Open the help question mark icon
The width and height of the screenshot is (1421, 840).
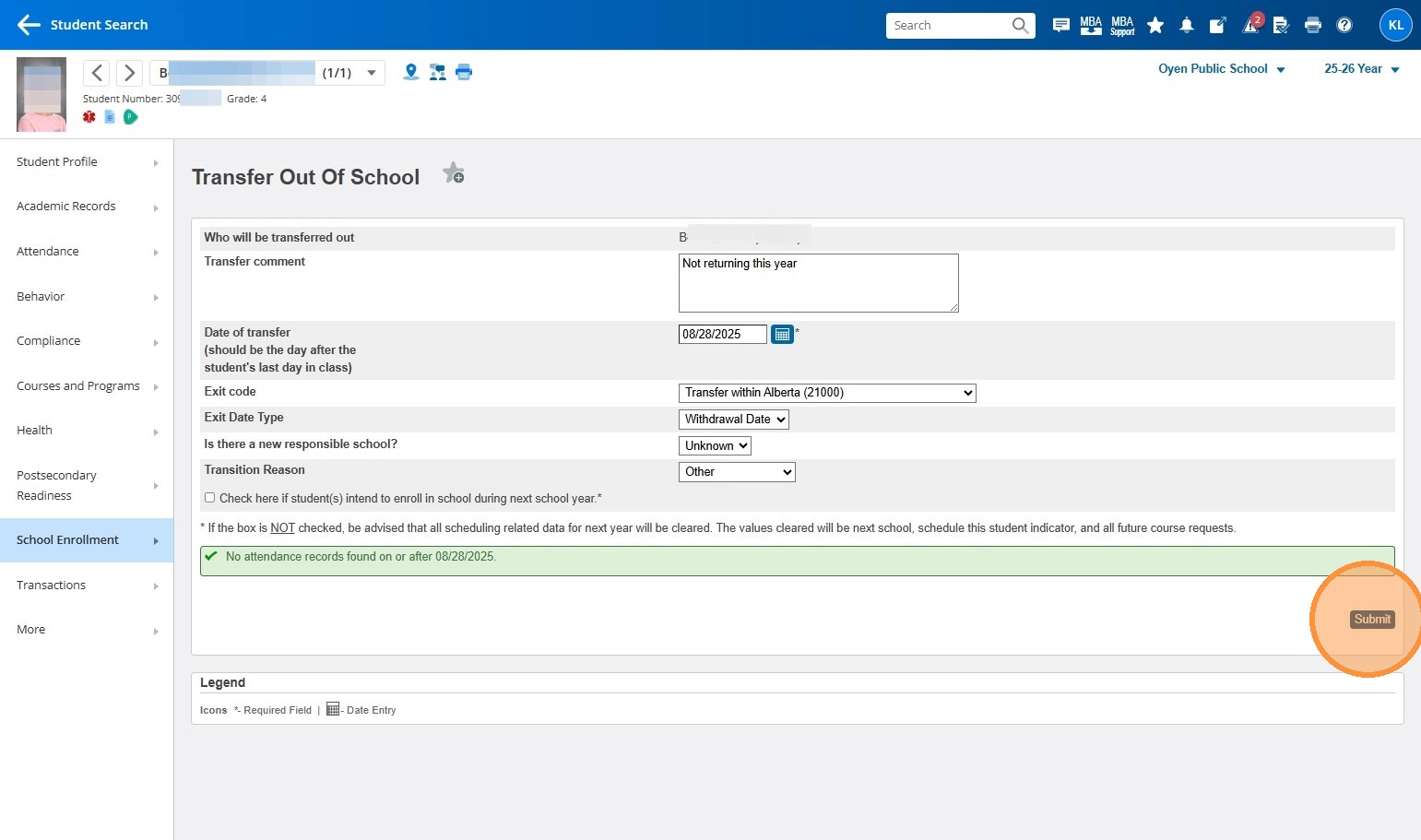1344,26
